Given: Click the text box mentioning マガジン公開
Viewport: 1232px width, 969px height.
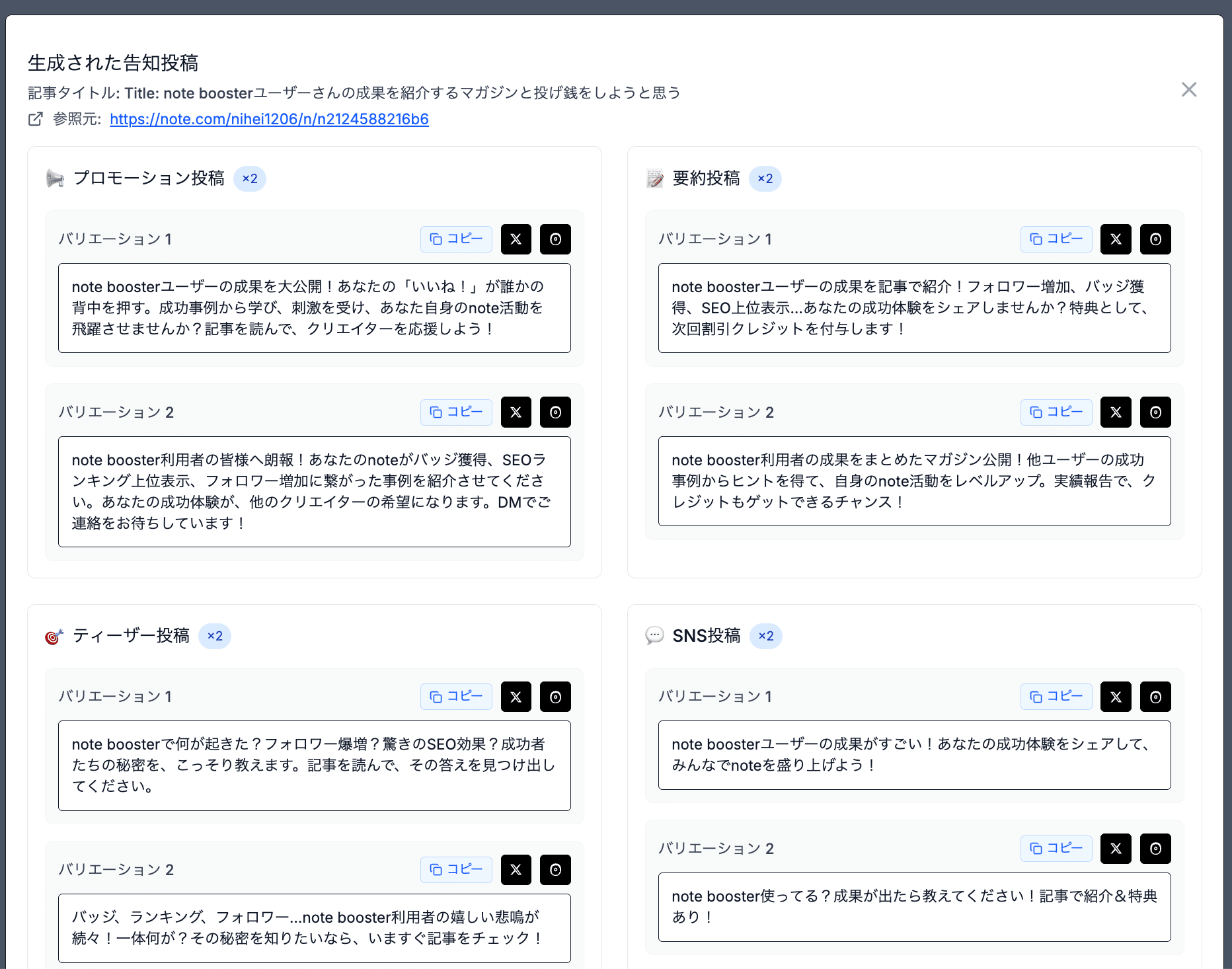Looking at the screenshot, I should tap(914, 481).
